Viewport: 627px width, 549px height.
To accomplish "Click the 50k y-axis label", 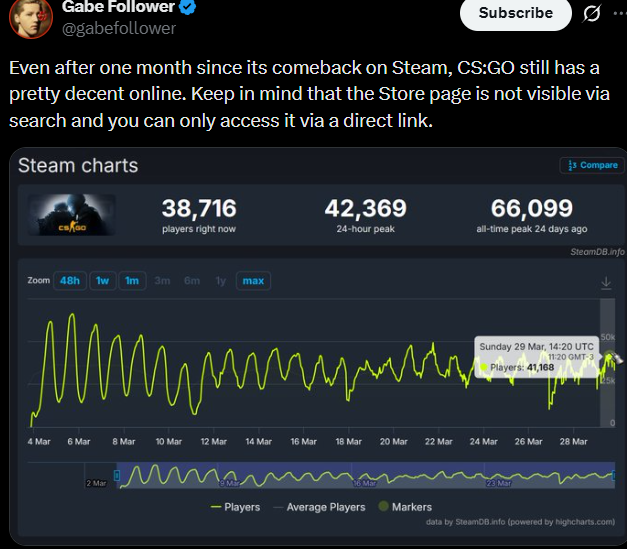I will (608, 337).
